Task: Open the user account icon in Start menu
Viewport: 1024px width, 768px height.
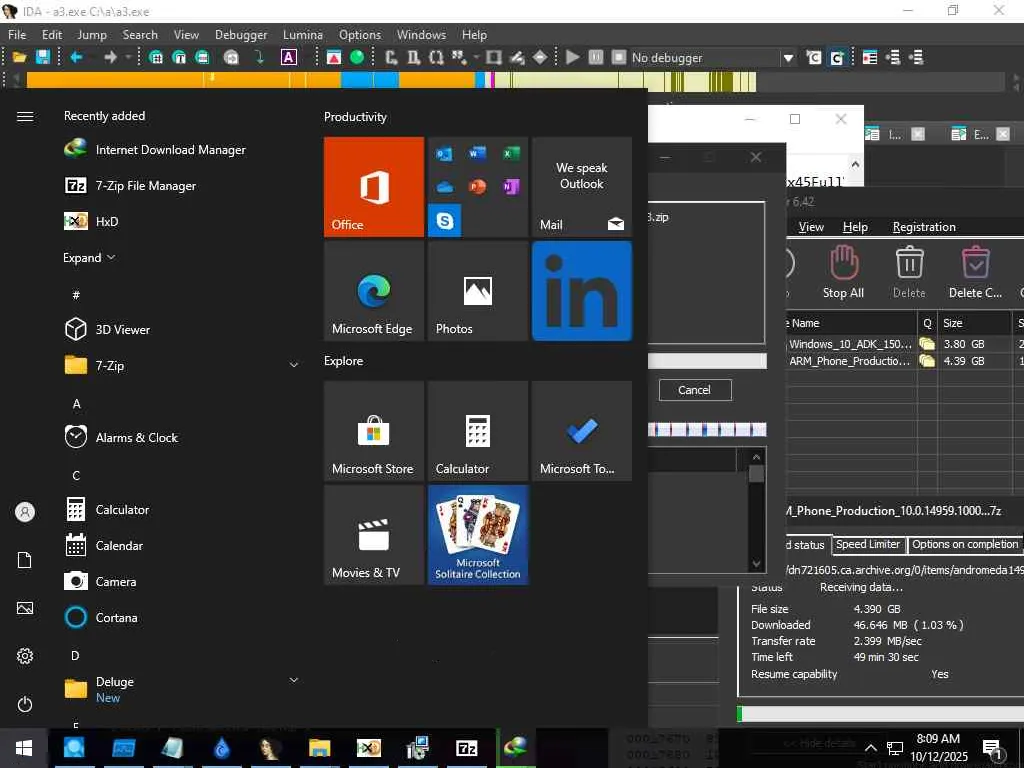Action: (25, 512)
